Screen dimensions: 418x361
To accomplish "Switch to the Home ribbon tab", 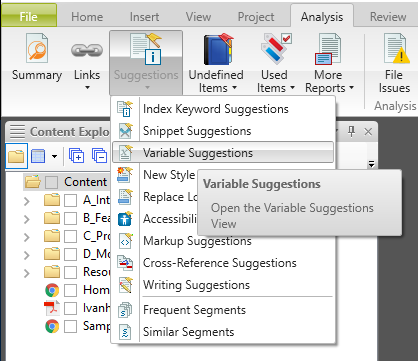I will (x=87, y=17).
